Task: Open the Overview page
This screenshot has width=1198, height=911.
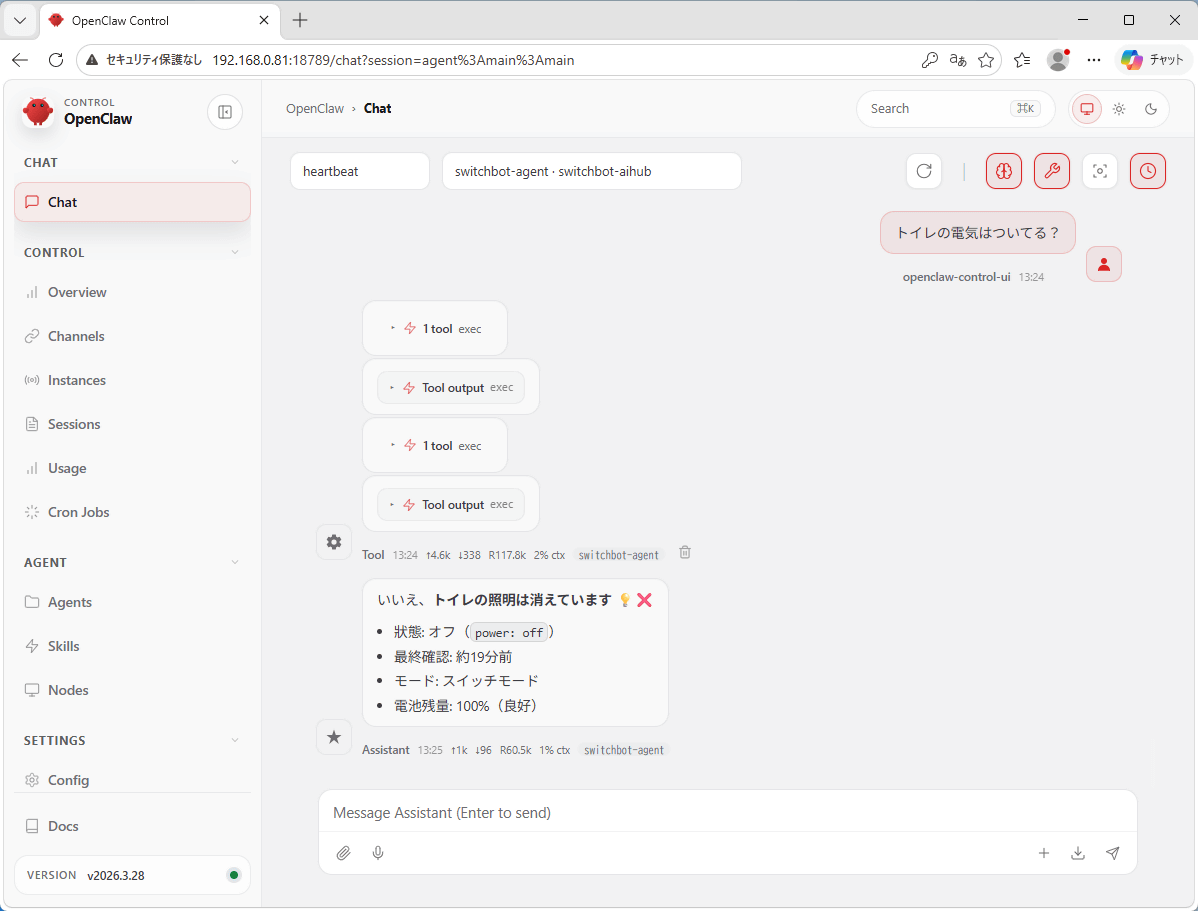Action: click(x=132, y=293)
